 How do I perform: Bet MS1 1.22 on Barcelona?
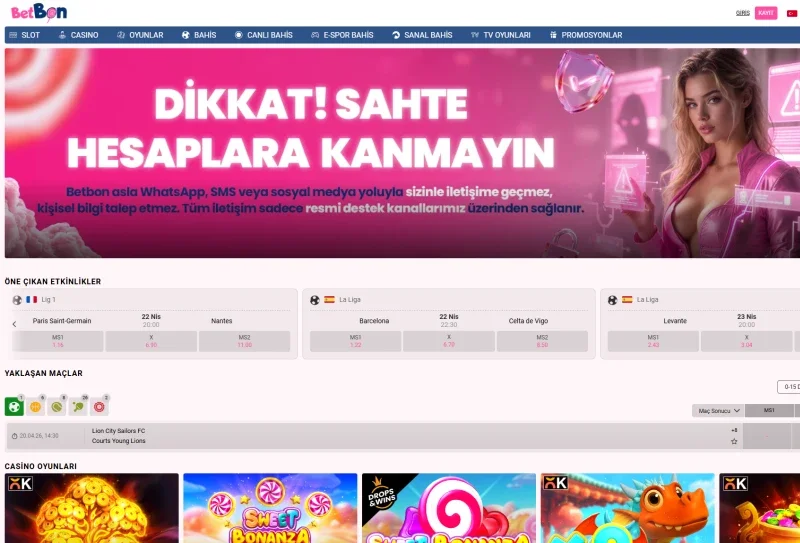(x=356, y=341)
